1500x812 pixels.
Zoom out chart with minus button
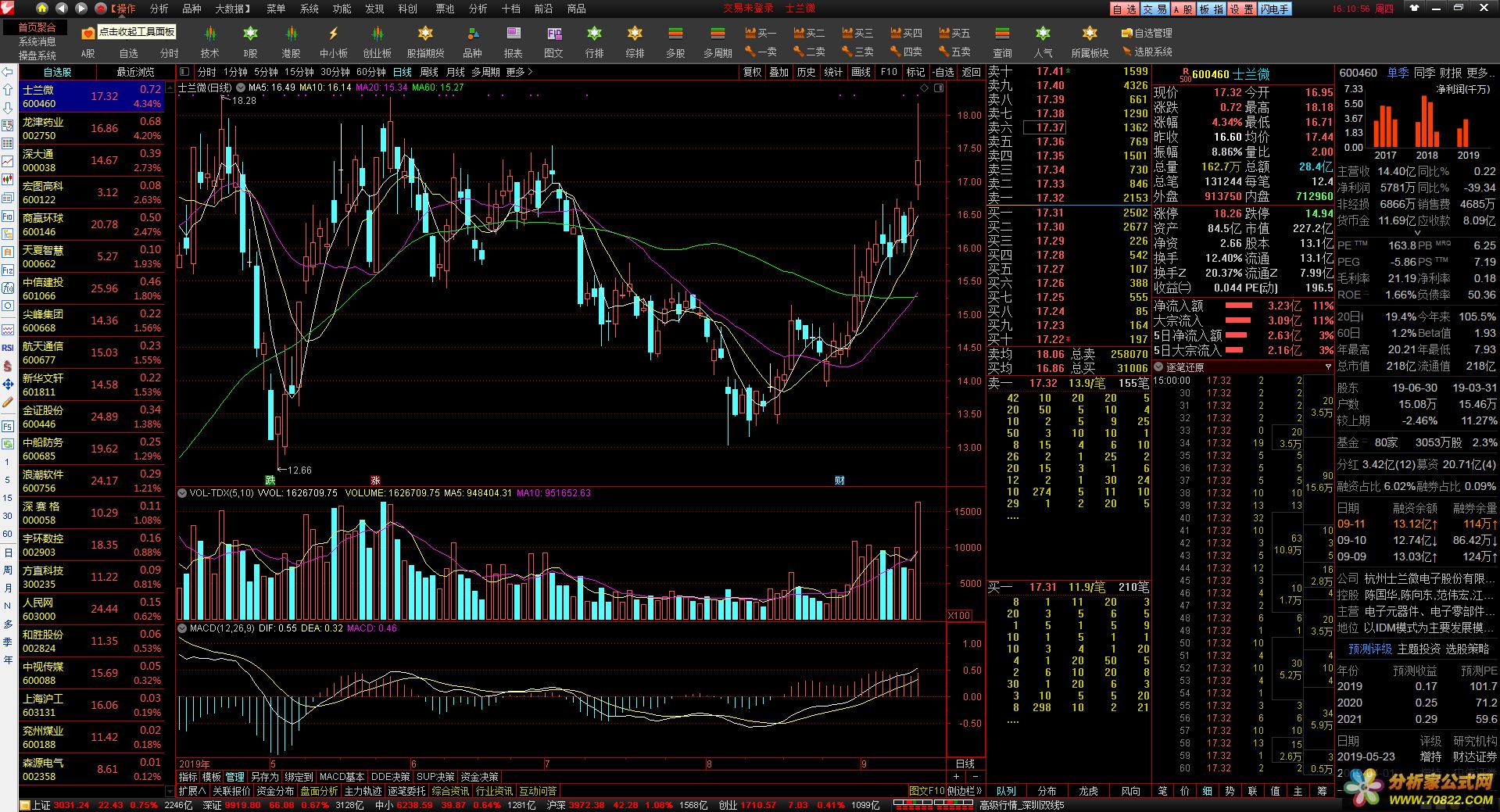tap(975, 777)
